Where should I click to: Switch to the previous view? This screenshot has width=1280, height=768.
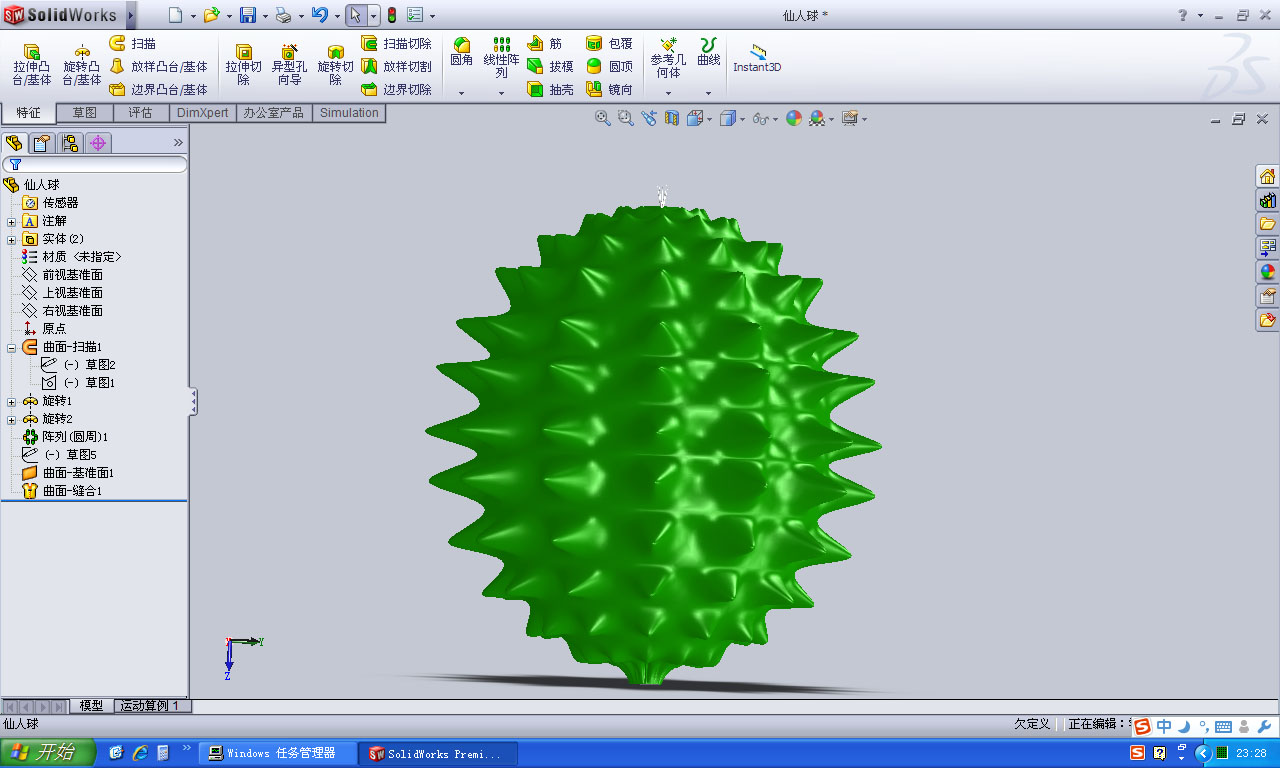pos(649,118)
